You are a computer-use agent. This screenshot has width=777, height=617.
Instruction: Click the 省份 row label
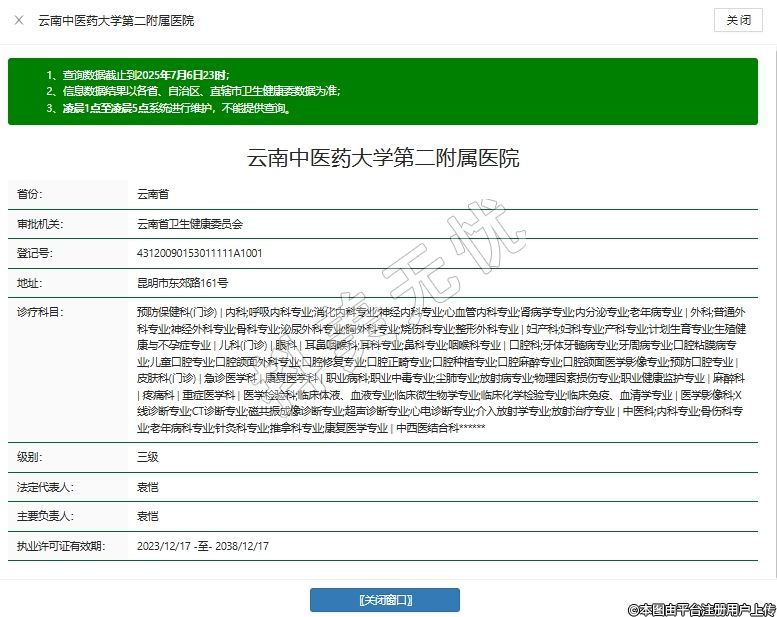coord(30,194)
